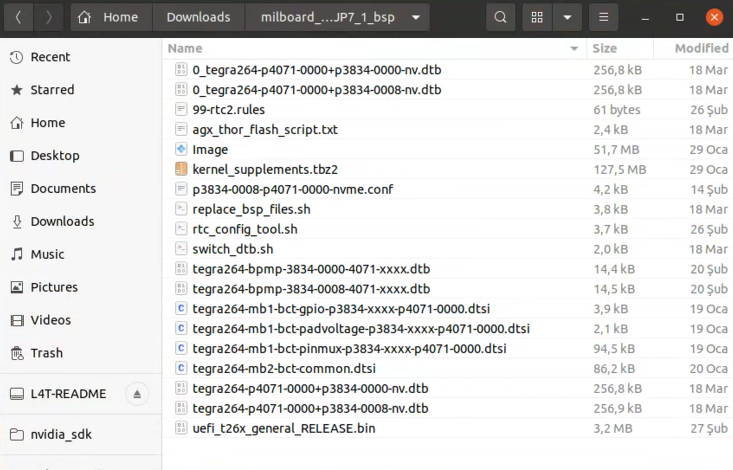
Task: Select Desktop in the sidebar
Action: (x=81, y=156)
